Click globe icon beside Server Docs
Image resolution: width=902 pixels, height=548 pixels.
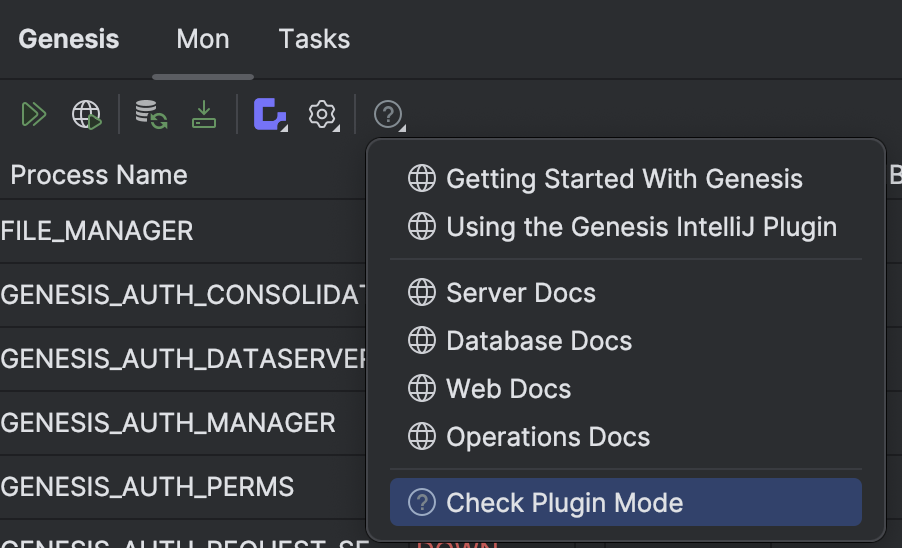(x=422, y=292)
